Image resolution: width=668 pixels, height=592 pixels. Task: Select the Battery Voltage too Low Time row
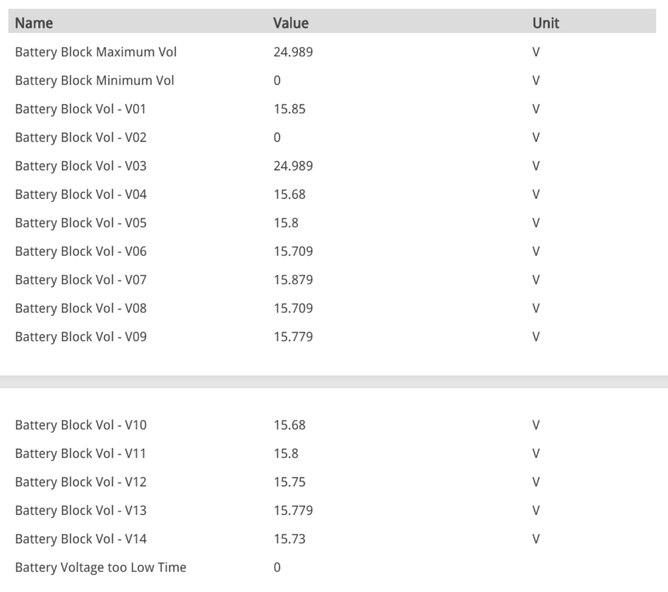(100, 567)
